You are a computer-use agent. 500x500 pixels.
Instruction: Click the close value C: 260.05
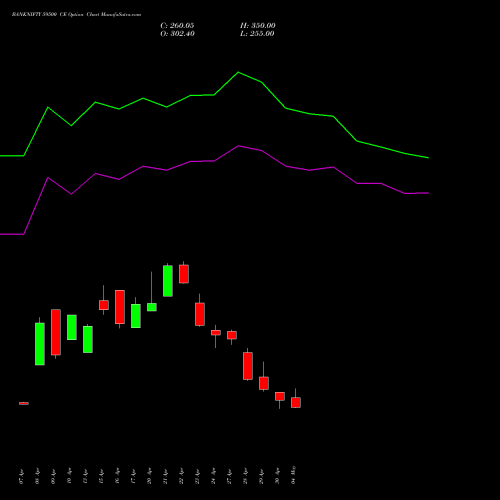[177, 26]
